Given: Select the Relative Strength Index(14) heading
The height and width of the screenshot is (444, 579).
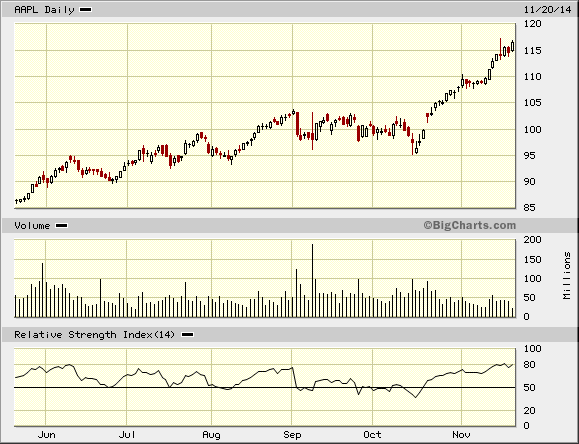Looking at the screenshot, I should 94,335.
